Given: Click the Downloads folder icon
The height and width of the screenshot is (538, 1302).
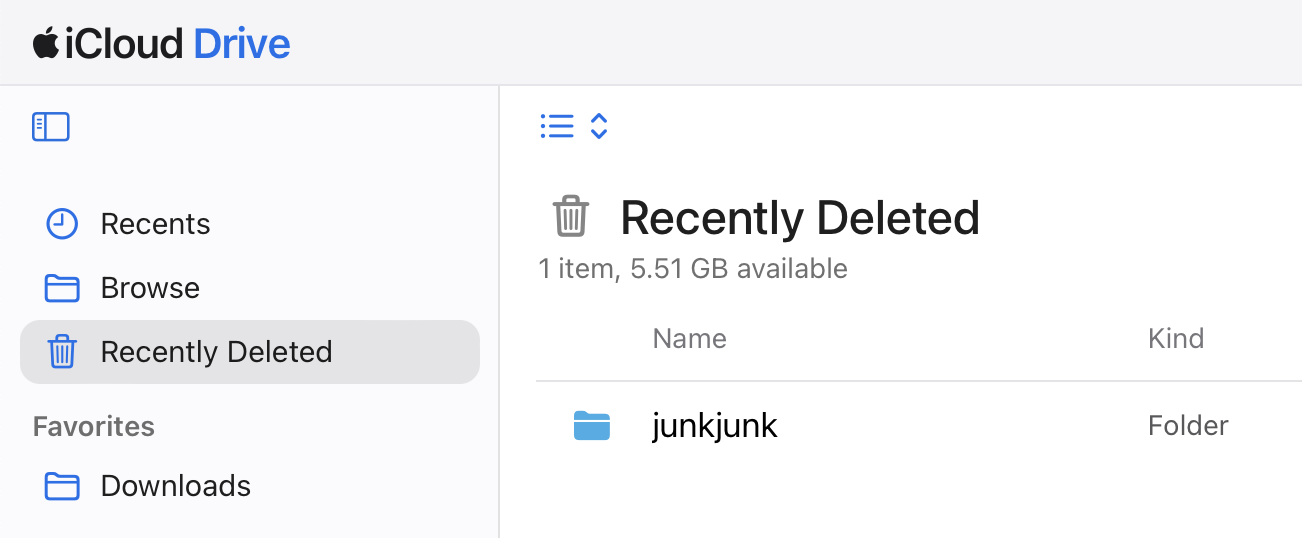Looking at the screenshot, I should (x=62, y=486).
